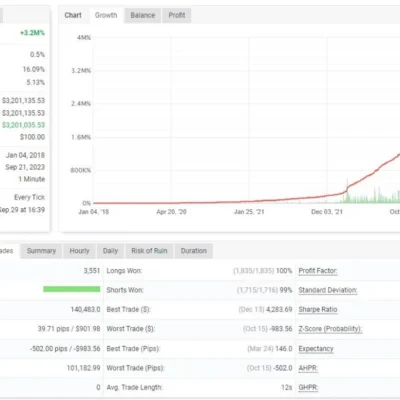Click the Worst Trade (Pips) value -502.0
The height and width of the screenshot is (400, 400).
[283, 368]
